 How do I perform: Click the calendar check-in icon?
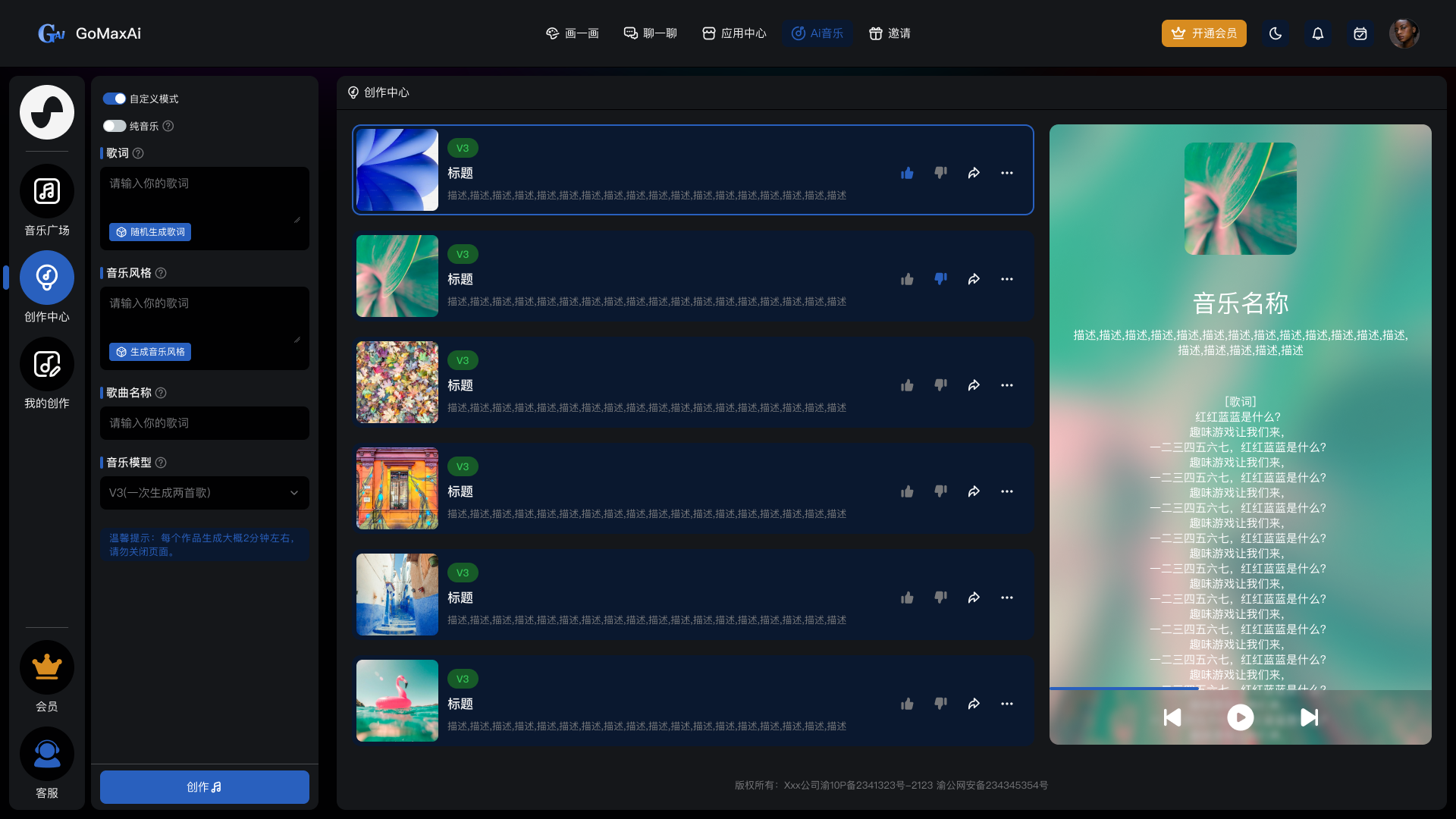point(1360,33)
